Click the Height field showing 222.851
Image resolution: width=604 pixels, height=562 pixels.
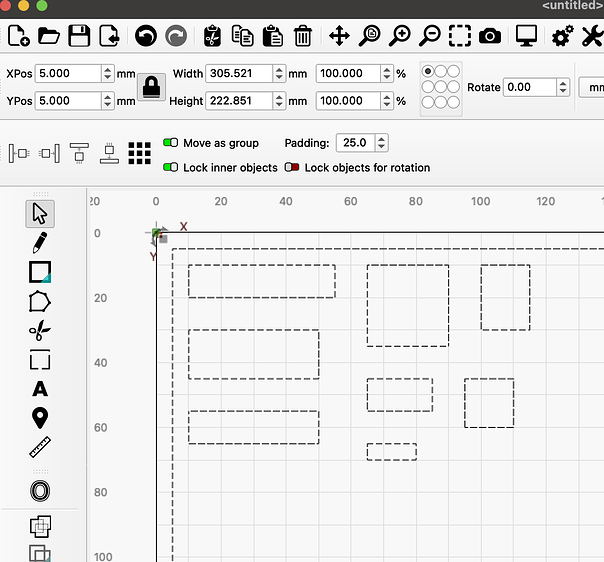[240, 101]
